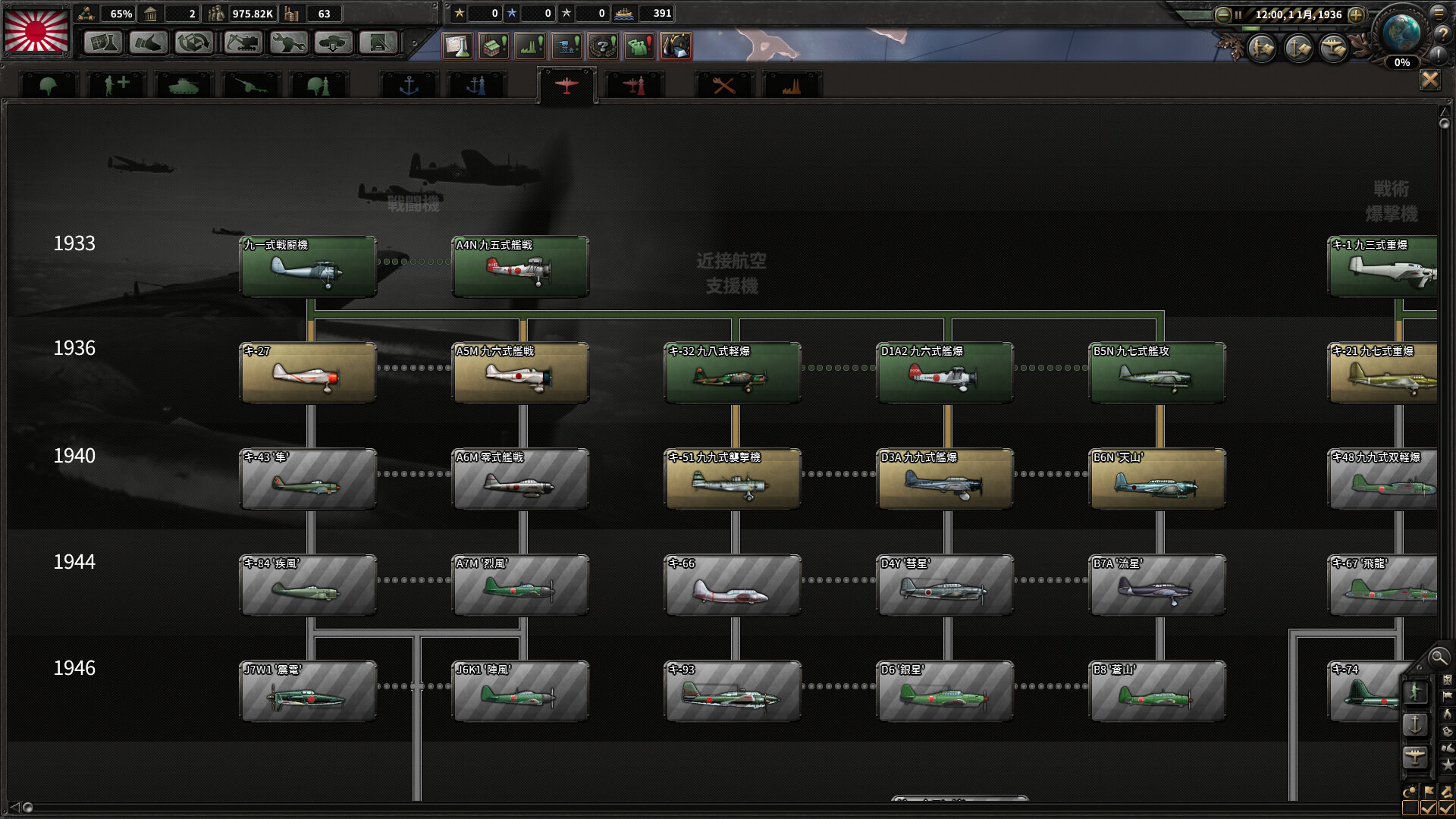Open the Trade button with circular arrows
The width and height of the screenshot is (1456, 819).
pos(194,43)
